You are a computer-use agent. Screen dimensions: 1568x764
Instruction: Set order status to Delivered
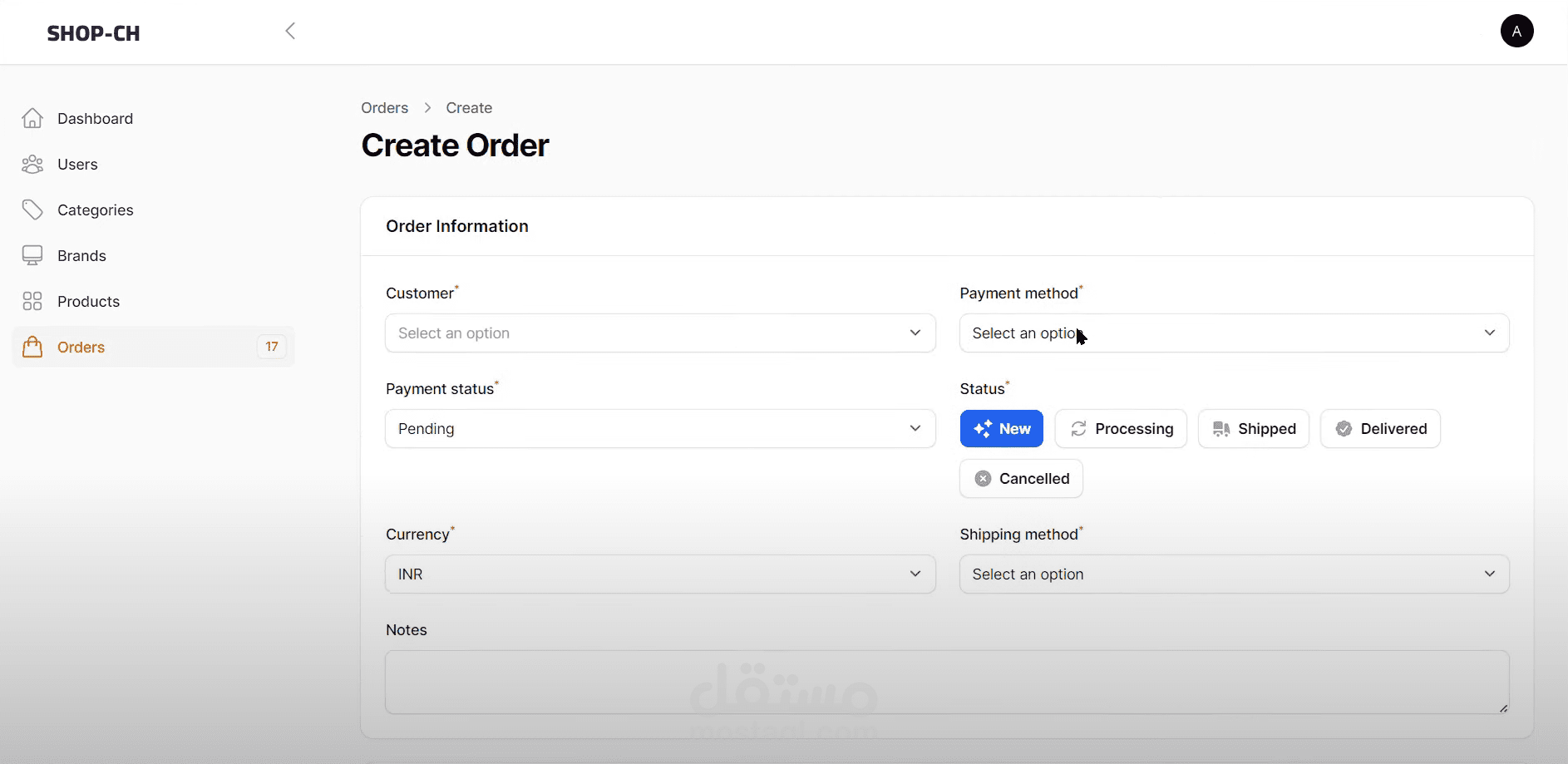pos(1380,429)
